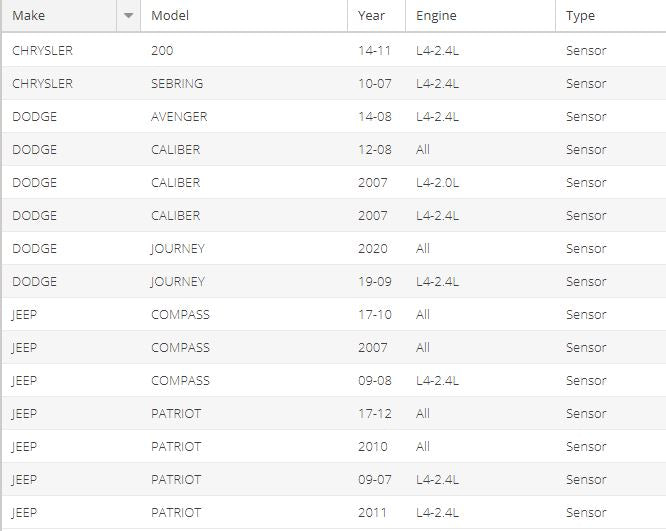Select the Caliber 2007 L4-2.0L row
This screenshot has width=666, height=531.
click(334, 183)
